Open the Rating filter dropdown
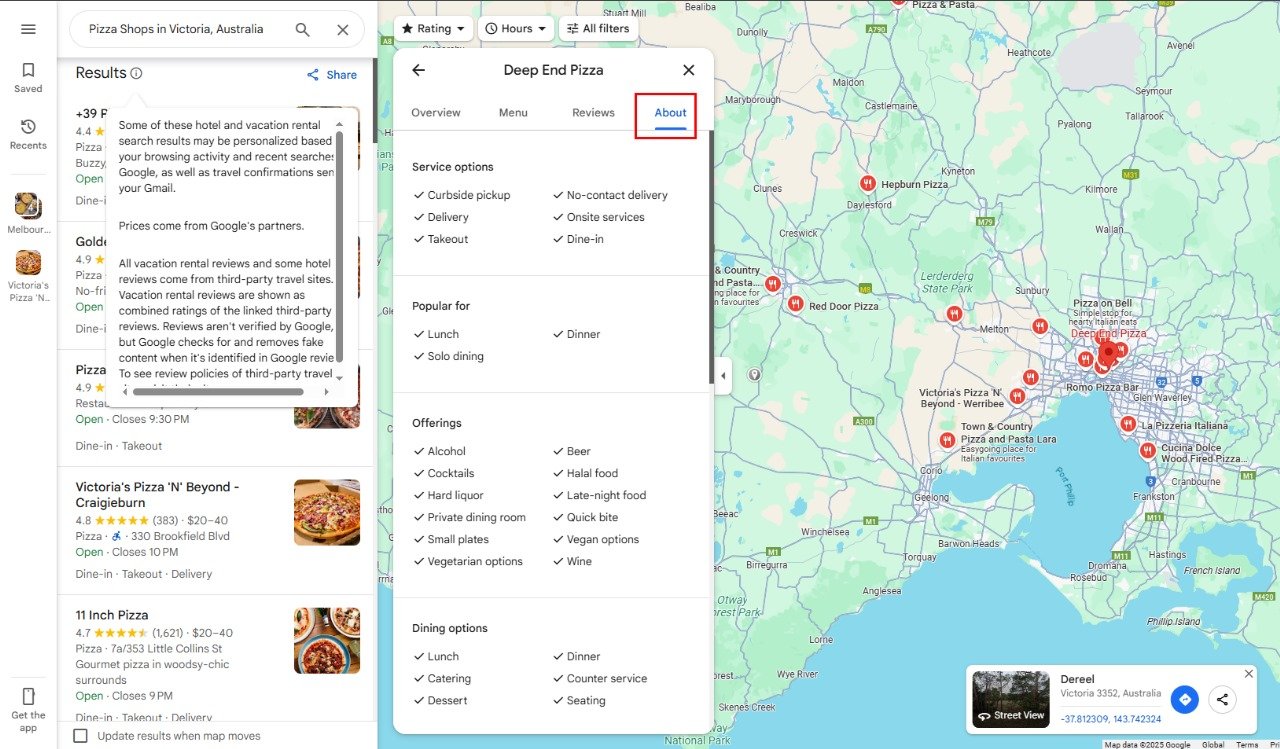The width and height of the screenshot is (1280, 749). point(433,29)
